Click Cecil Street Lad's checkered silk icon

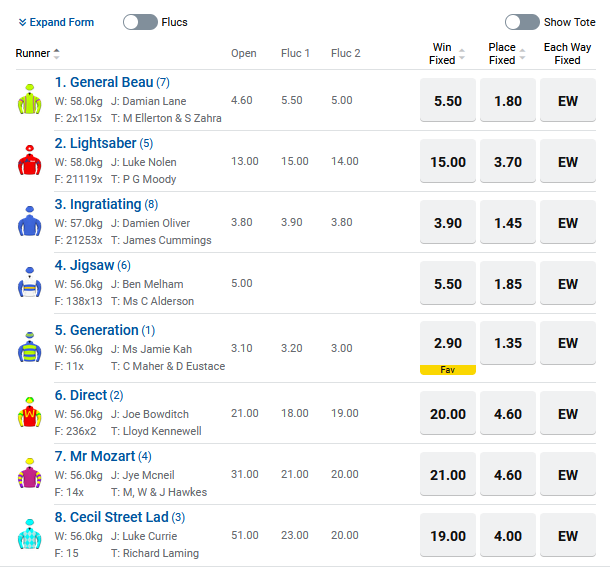(x=28, y=534)
